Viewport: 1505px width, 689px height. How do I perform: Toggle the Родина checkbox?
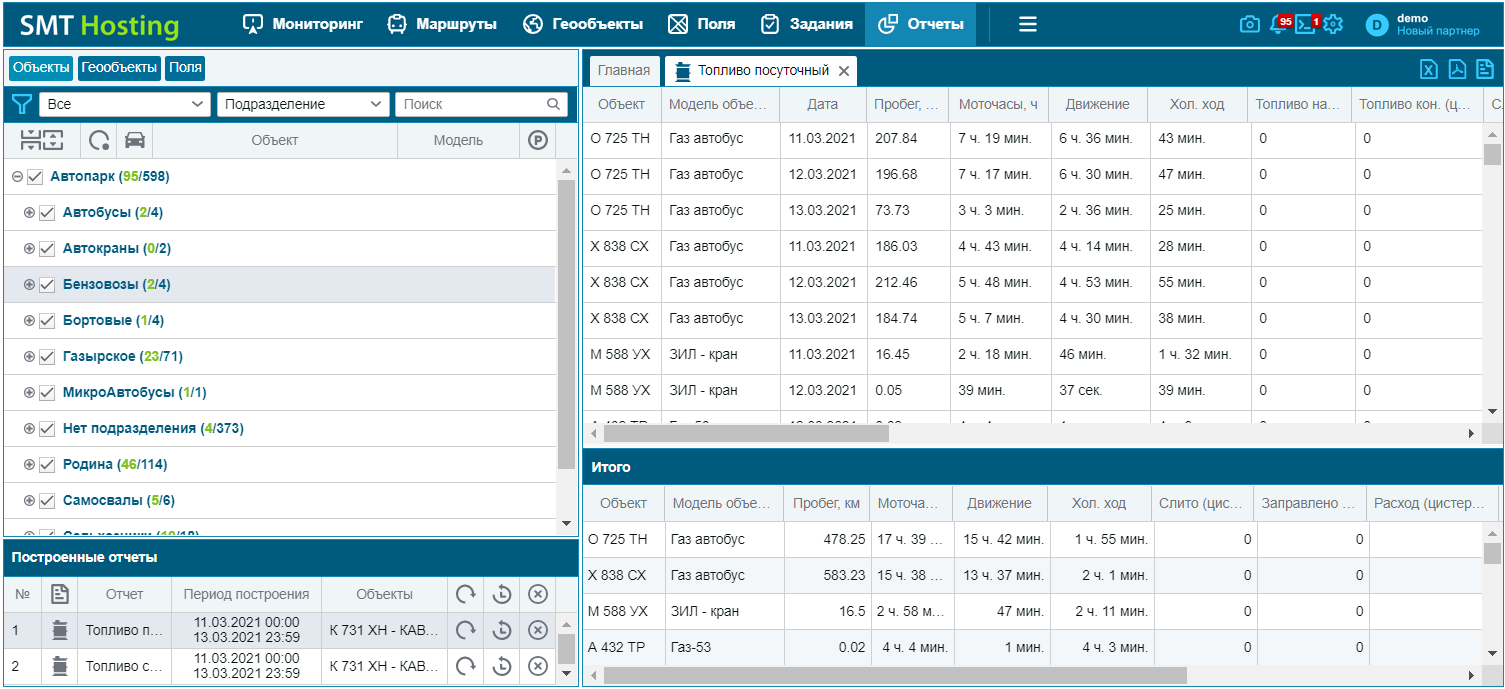coord(47,465)
